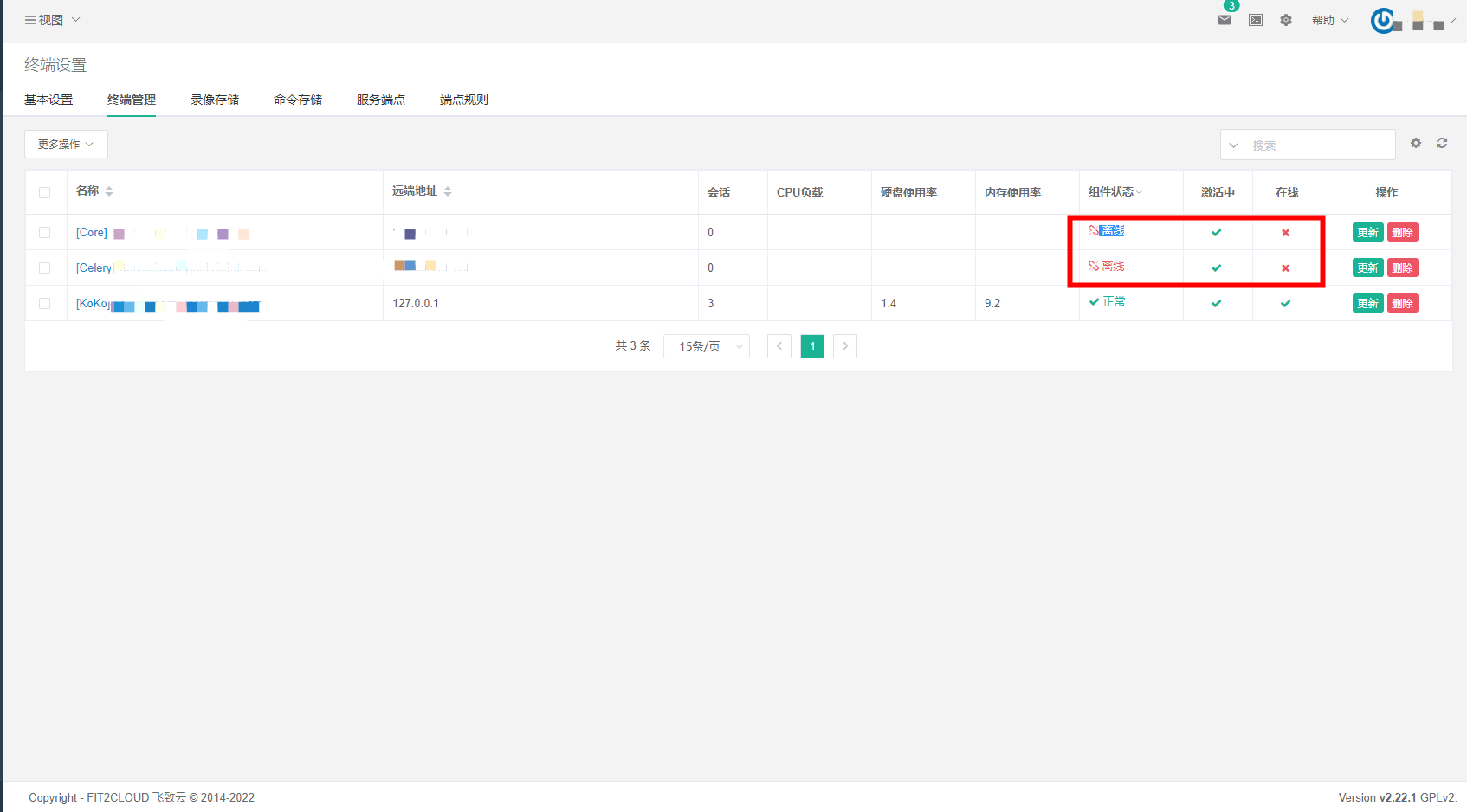
Task: Check the Core terminal row checkbox
Action: (x=45, y=232)
